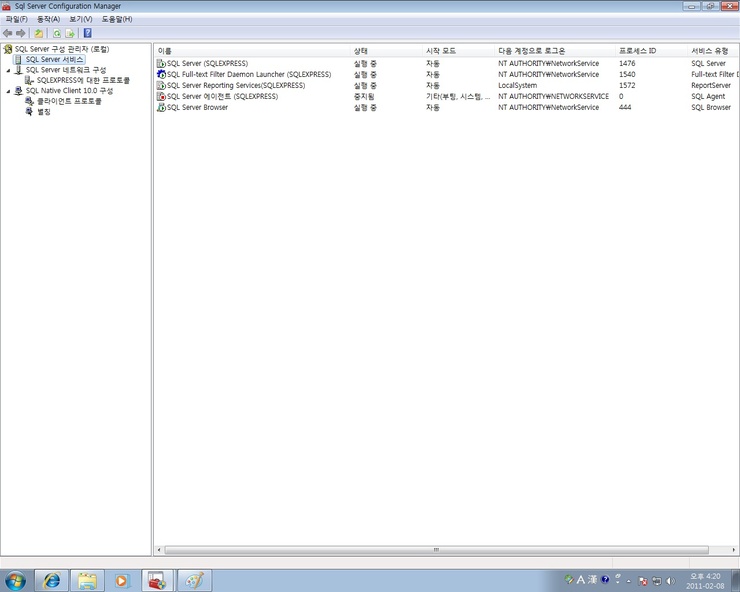Select SQL Full-text Filter Daemon Launcher service
740x592 pixels.
click(x=248, y=74)
